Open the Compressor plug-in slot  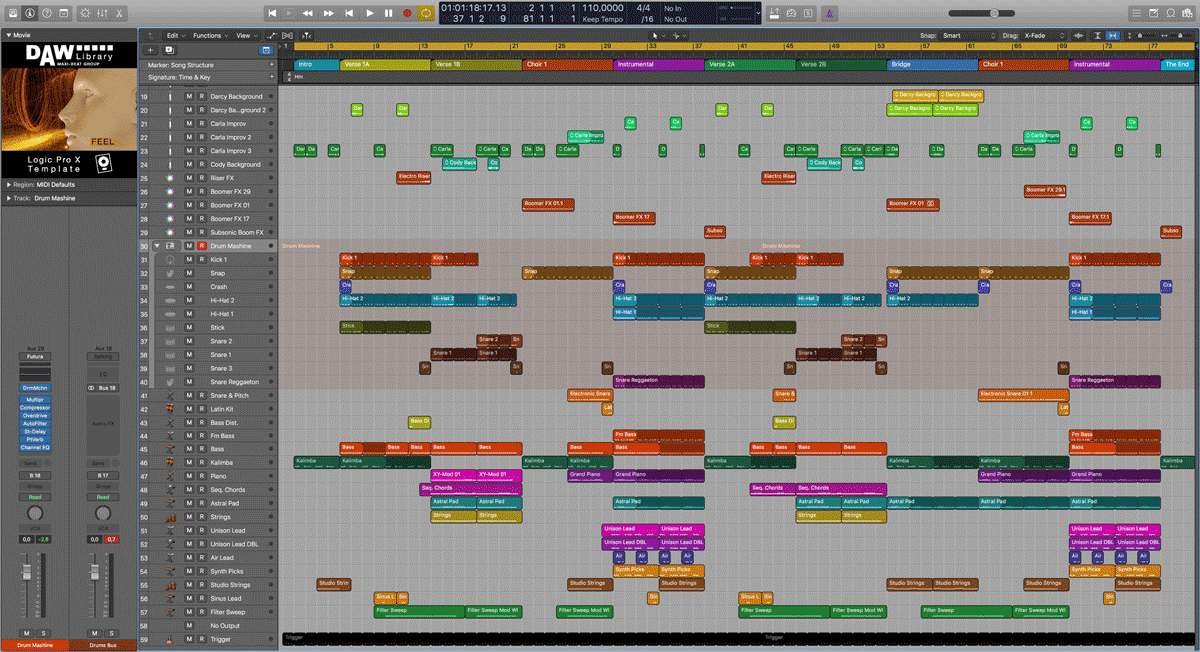pyautogui.click(x=35, y=407)
